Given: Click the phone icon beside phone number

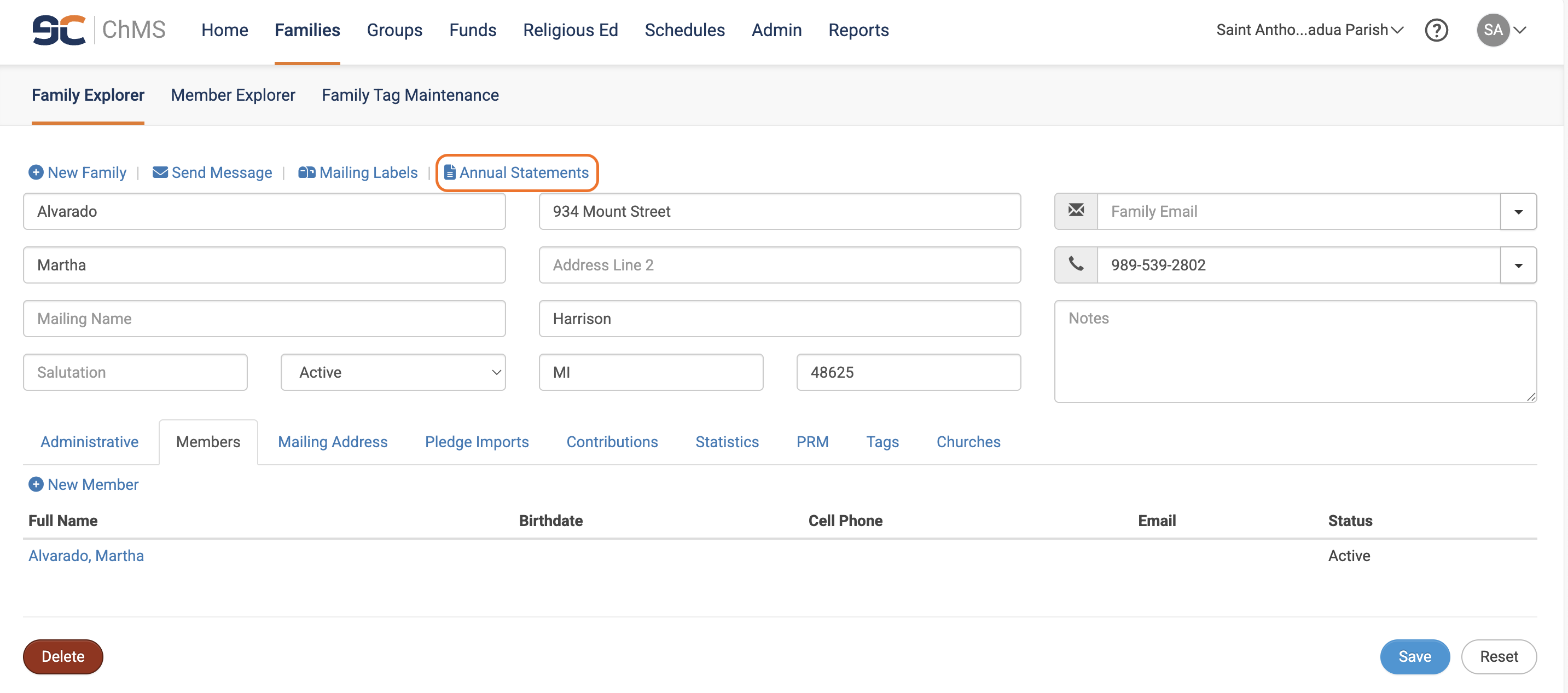Looking at the screenshot, I should [x=1076, y=265].
